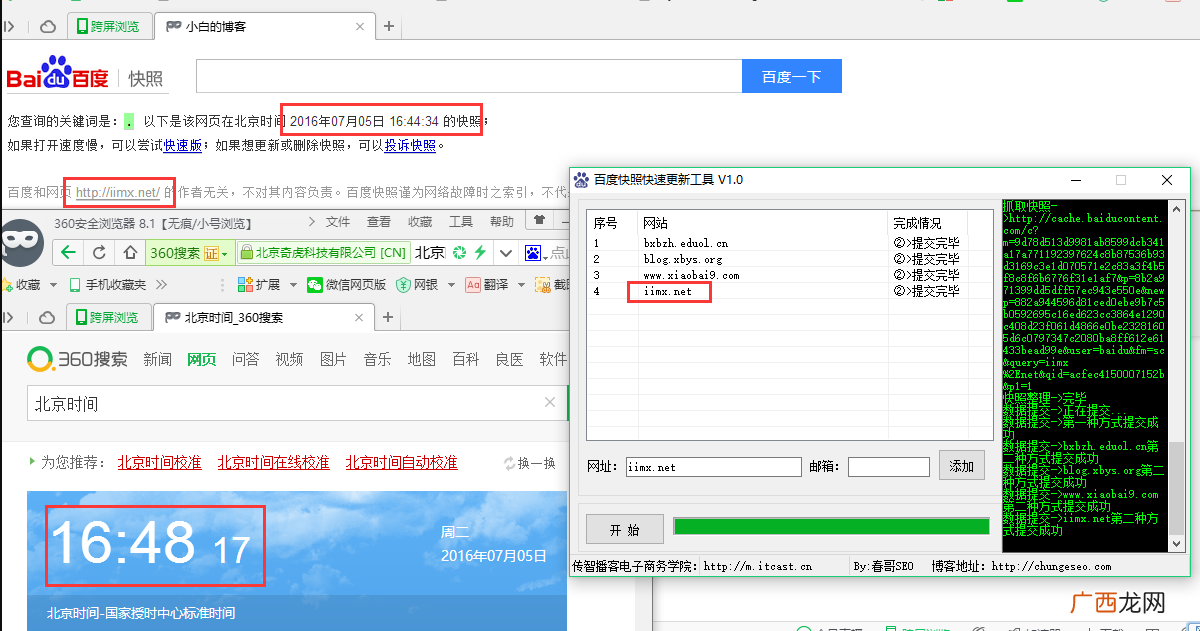The width and height of the screenshot is (1200, 631).
Task: Open the 翻译 translate dropdown arrow
Action: (x=522, y=285)
